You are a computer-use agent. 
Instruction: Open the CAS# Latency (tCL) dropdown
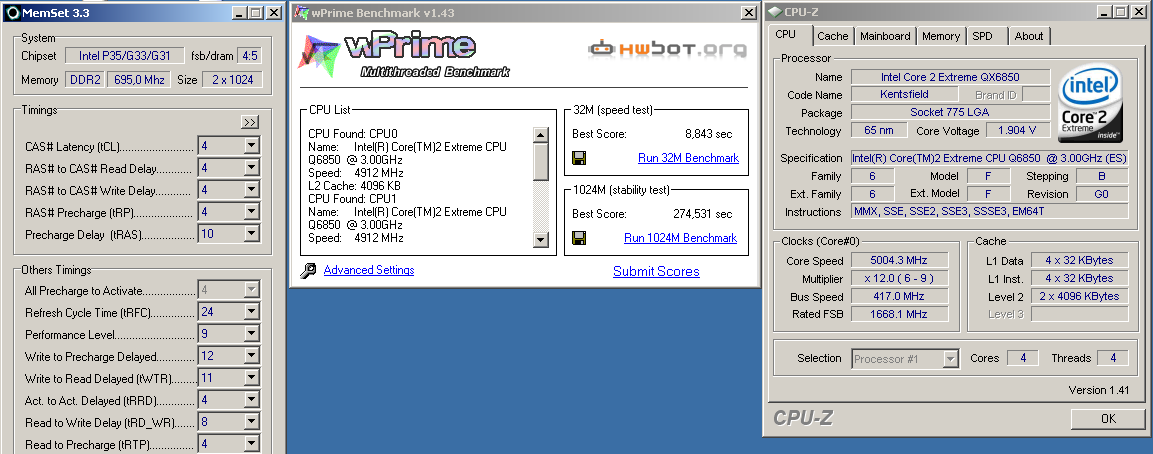pos(251,146)
